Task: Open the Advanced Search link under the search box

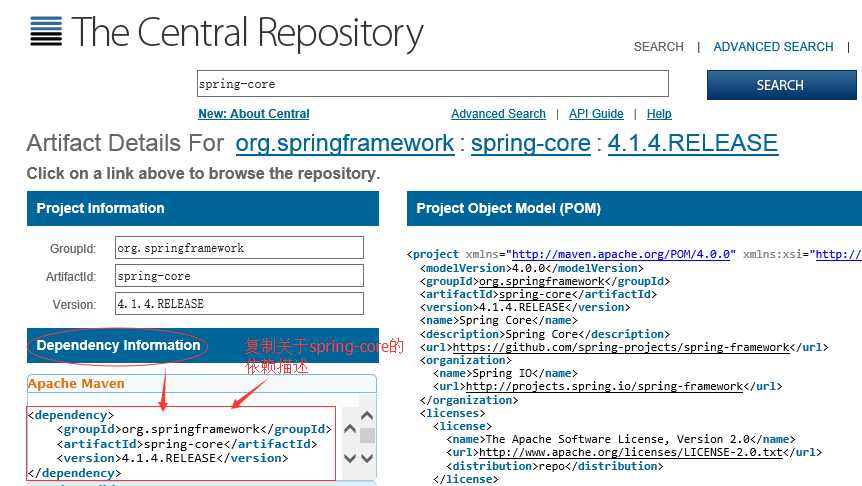Action: (x=498, y=114)
